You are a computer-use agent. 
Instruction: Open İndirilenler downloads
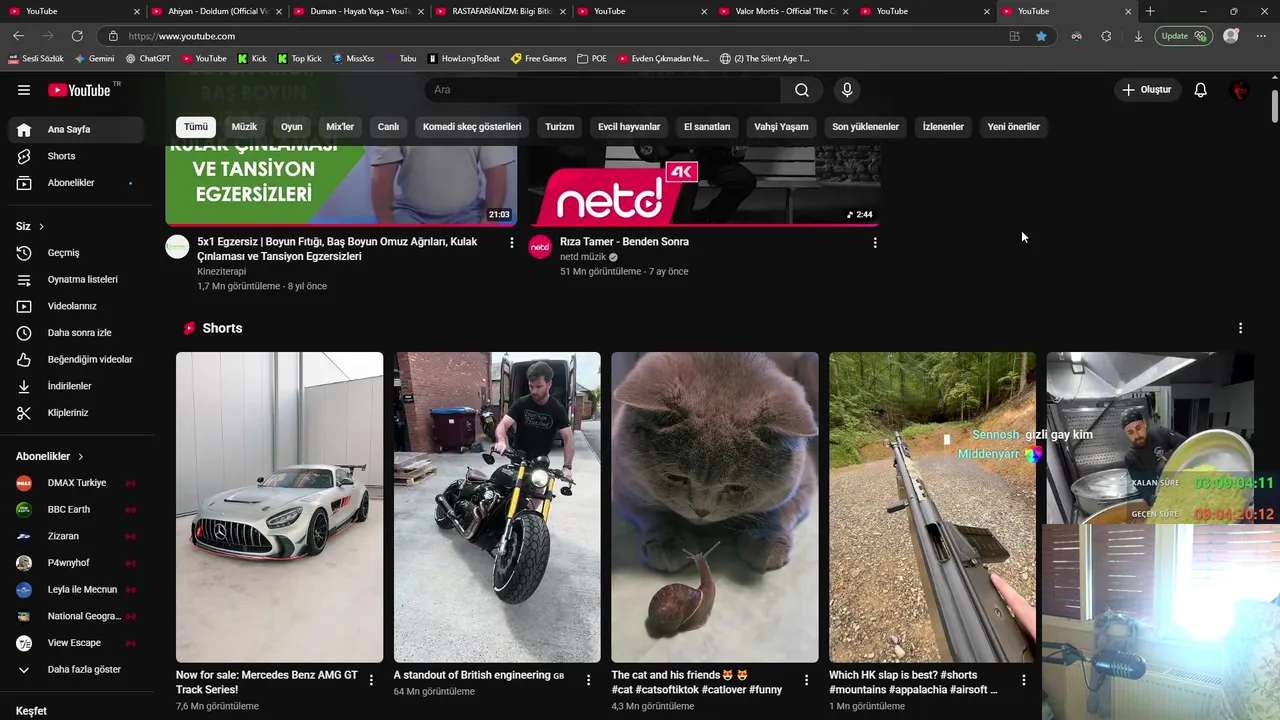coord(76,386)
